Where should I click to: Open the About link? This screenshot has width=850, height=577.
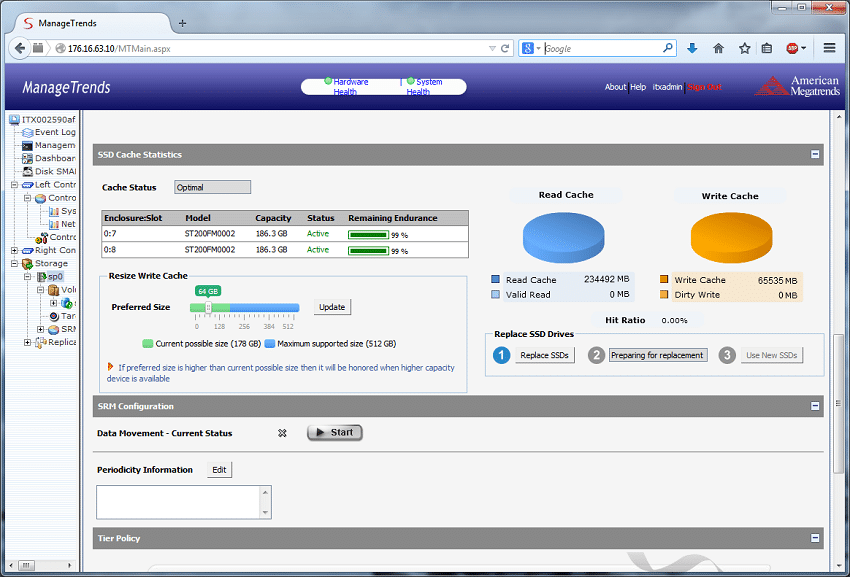[615, 87]
